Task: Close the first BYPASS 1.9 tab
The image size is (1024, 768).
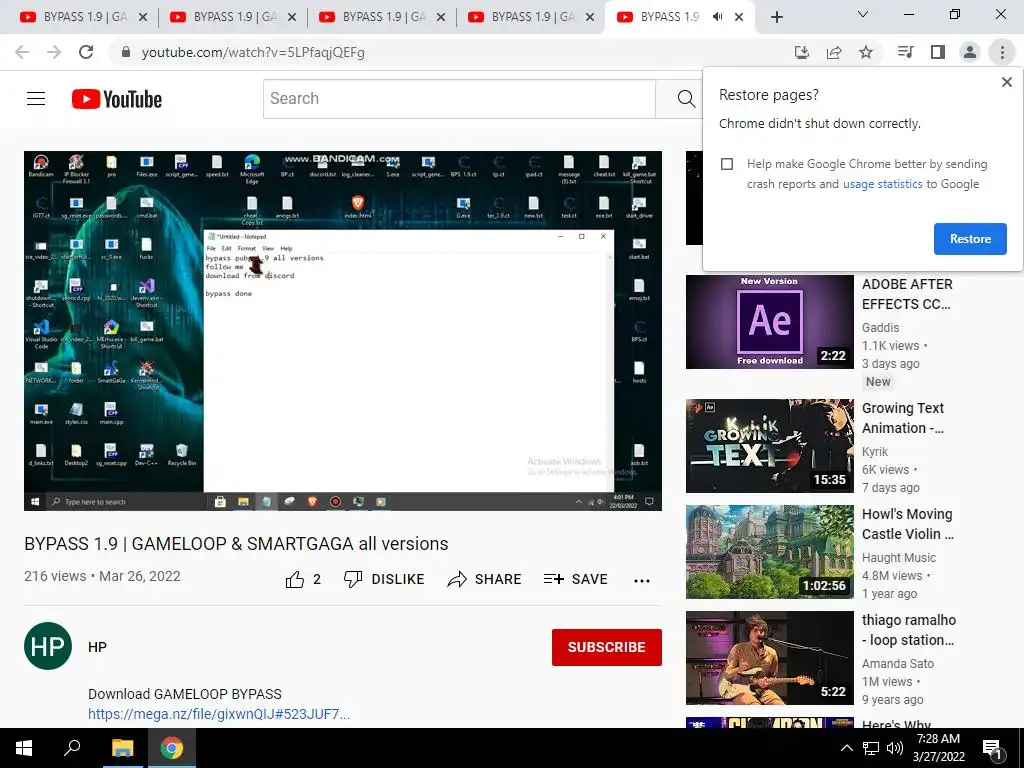Action: 144,17
